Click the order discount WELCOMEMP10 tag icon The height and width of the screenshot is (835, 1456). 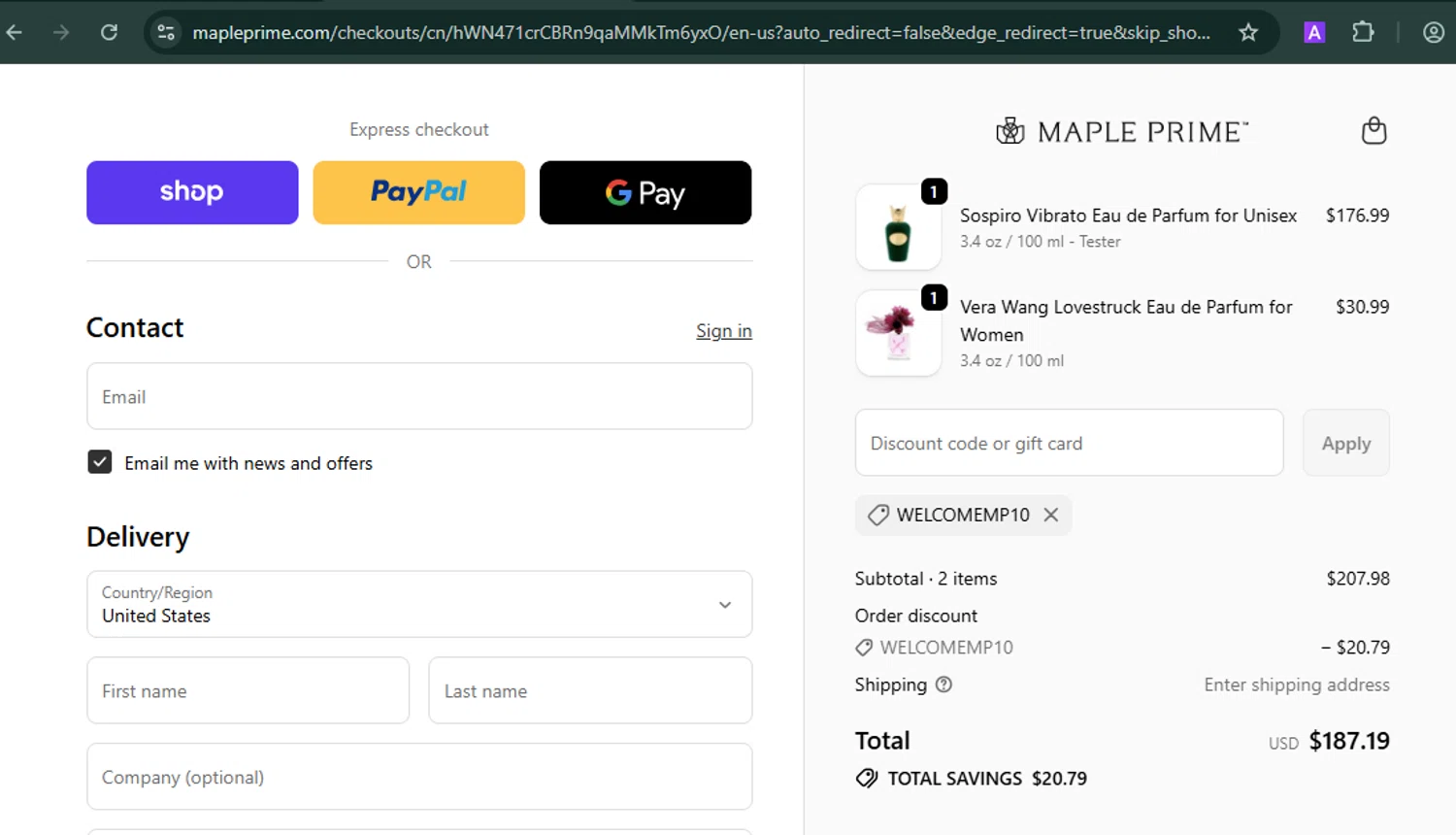(864, 648)
